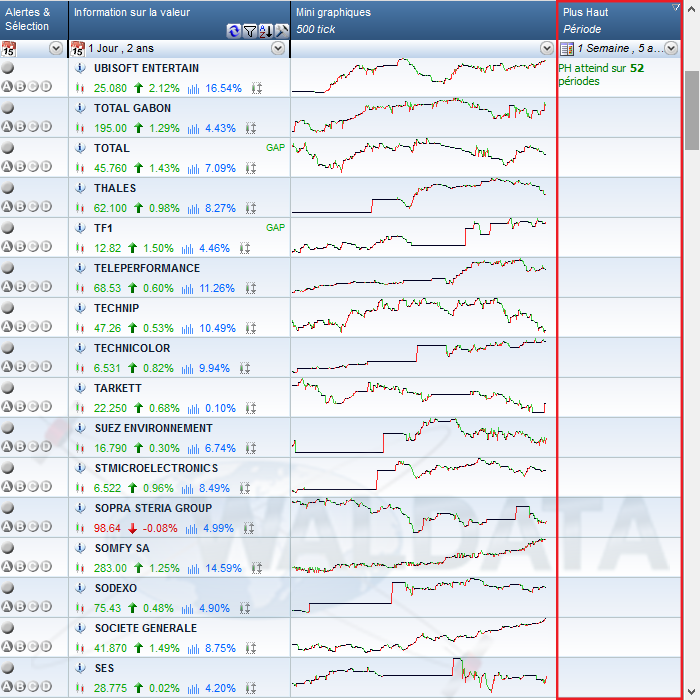Screen dimensions: 700x700
Task: Click scrollbar up arrow
Action: point(692,9)
